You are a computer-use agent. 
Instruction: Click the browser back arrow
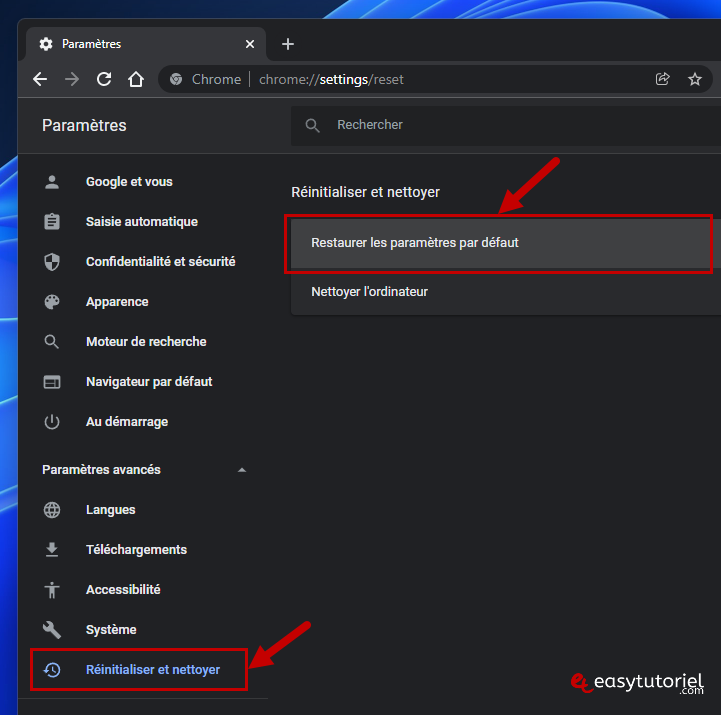click(x=40, y=79)
